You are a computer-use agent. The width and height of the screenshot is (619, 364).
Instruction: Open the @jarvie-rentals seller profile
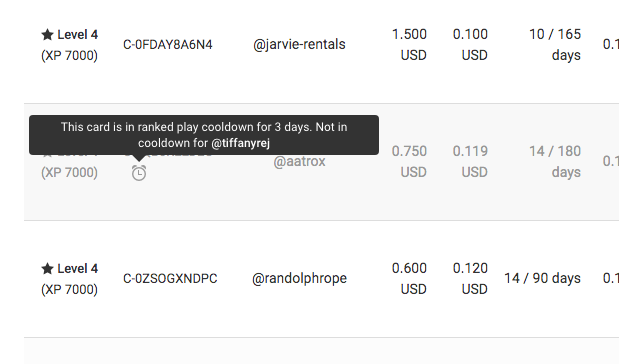click(299, 44)
